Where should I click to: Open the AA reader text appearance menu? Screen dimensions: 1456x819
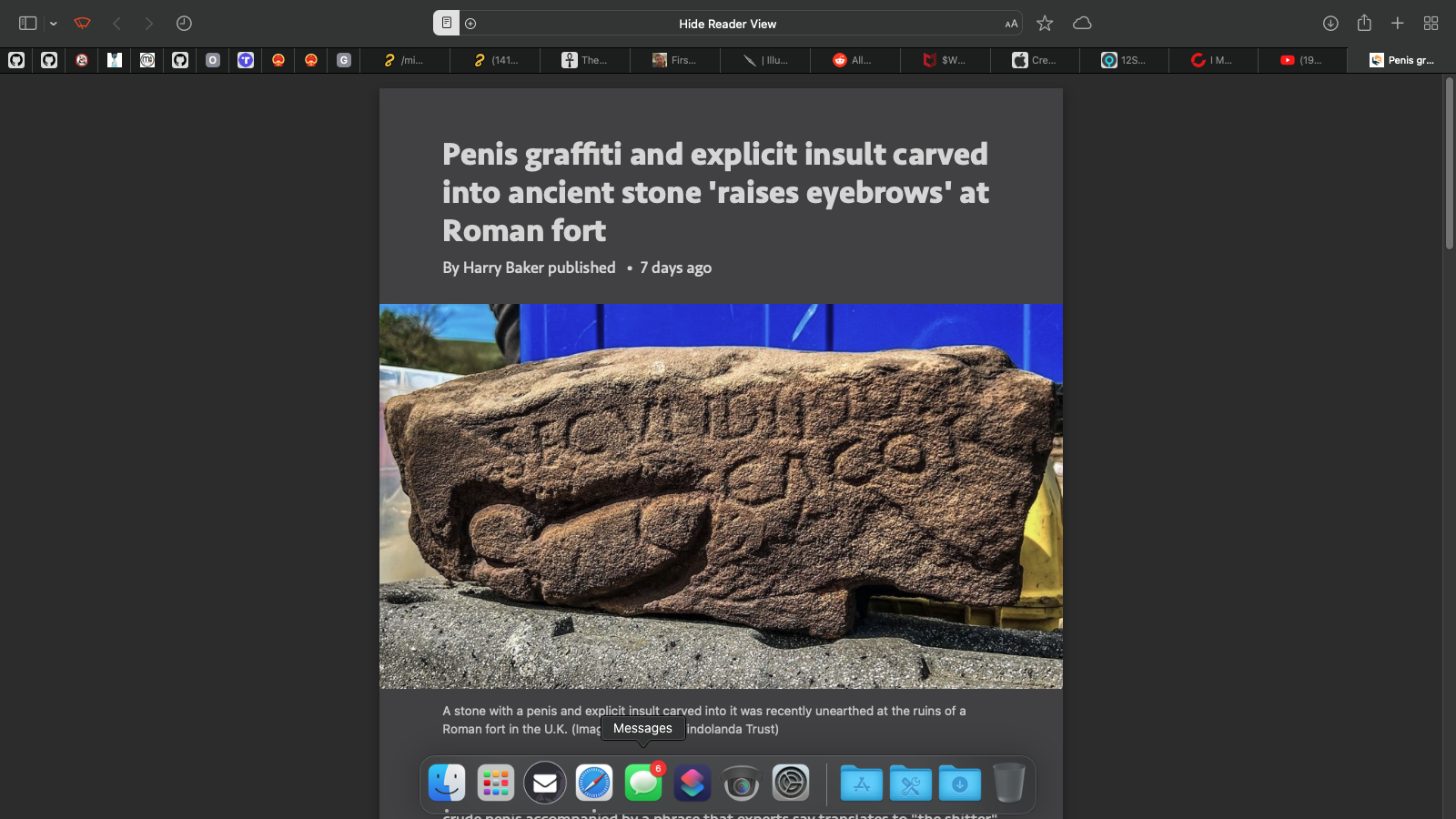pyautogui.click(x=1011, y=24)
